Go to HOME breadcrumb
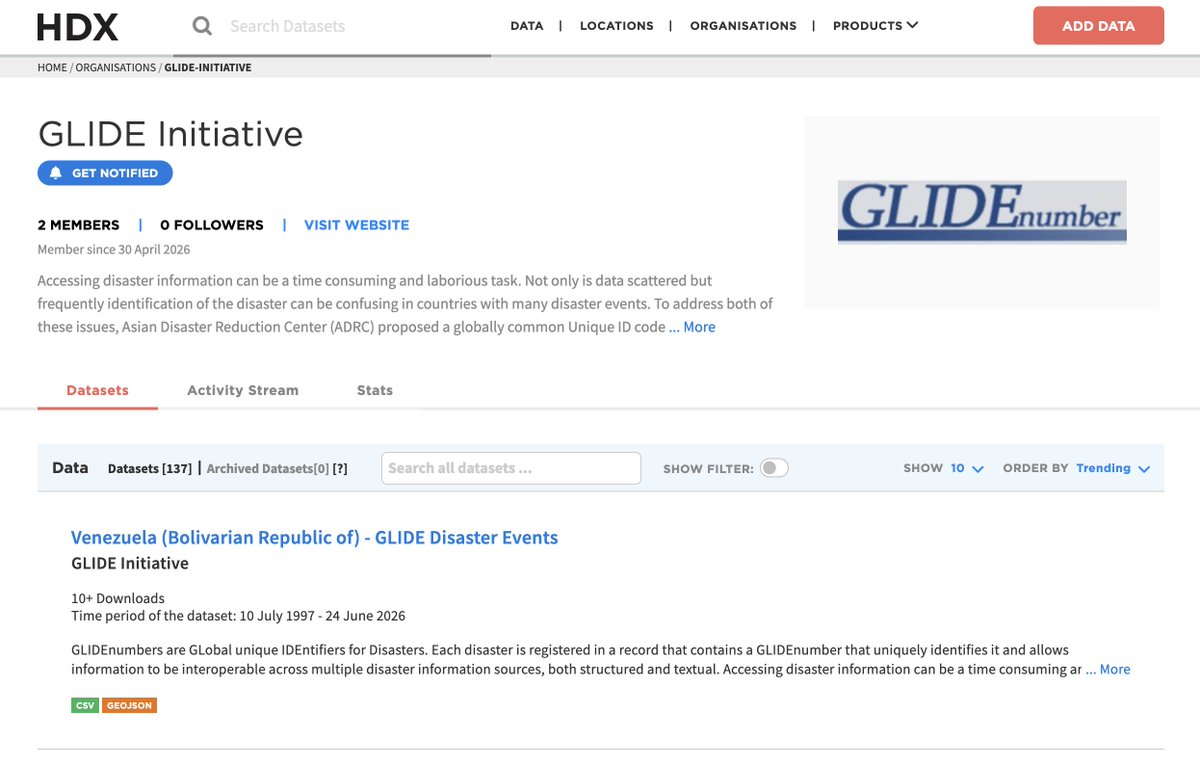 pos(52,68)
